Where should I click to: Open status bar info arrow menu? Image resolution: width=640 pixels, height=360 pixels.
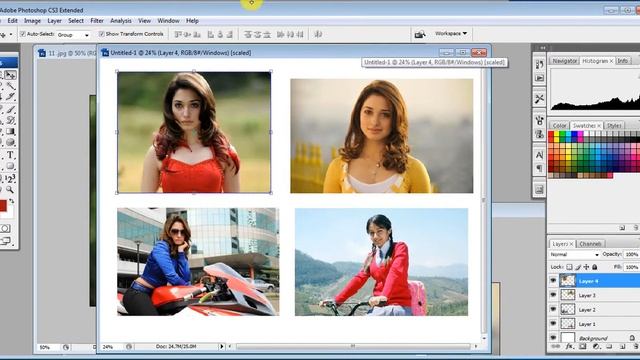click(222, 347)
